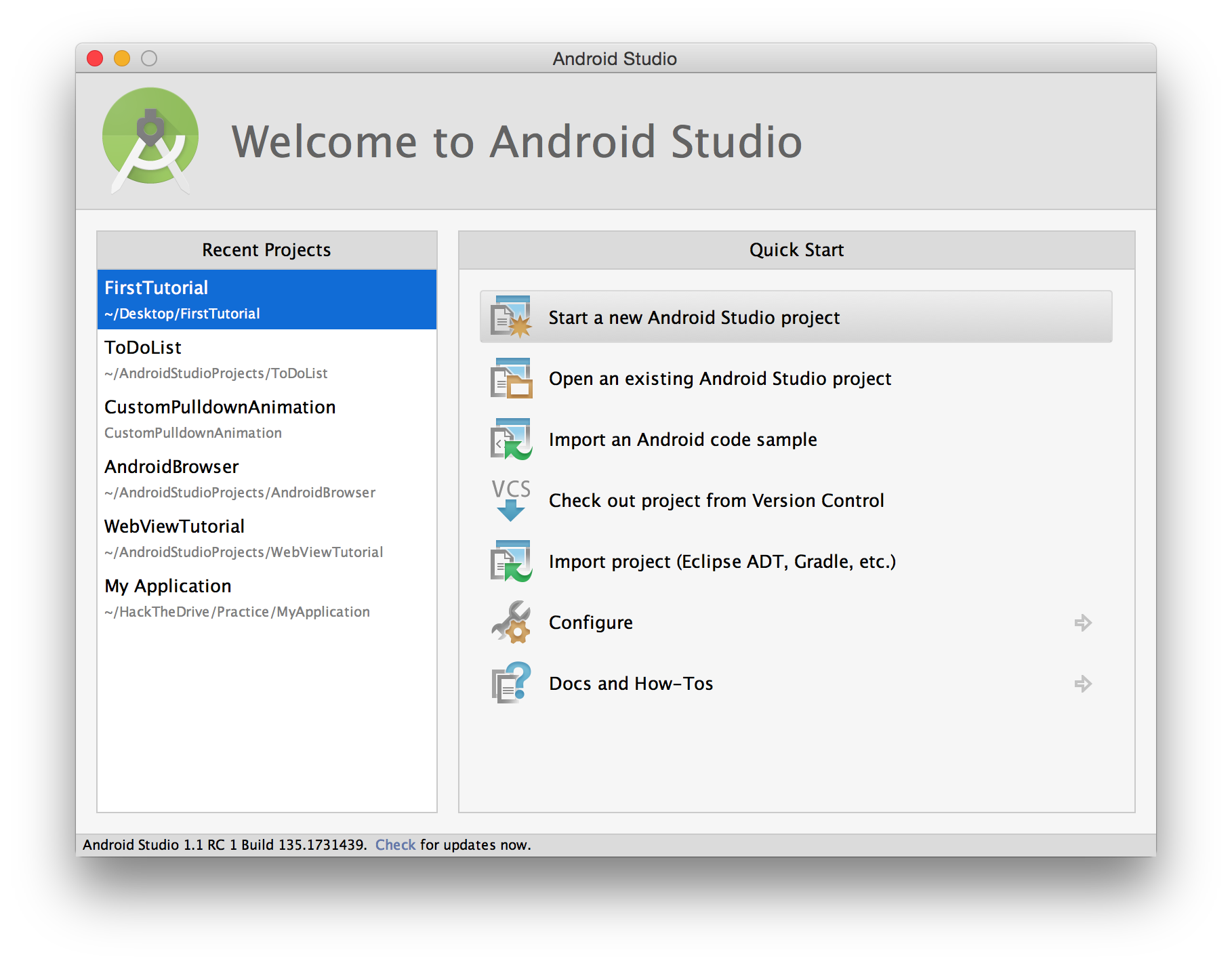The image size is (1232, 965).
Task: Start a new Android Studio project
Action: pyautogui.click(x=796, y=317)
